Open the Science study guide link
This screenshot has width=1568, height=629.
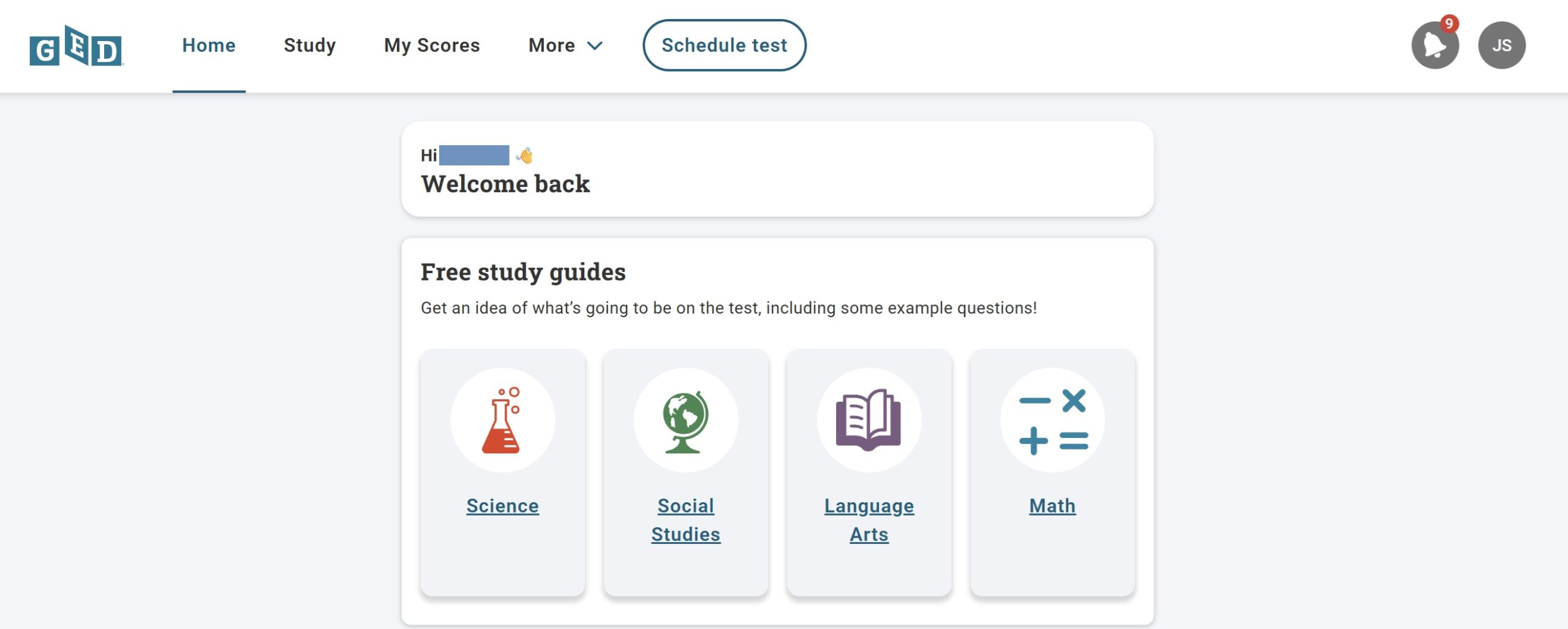(502, 506)
